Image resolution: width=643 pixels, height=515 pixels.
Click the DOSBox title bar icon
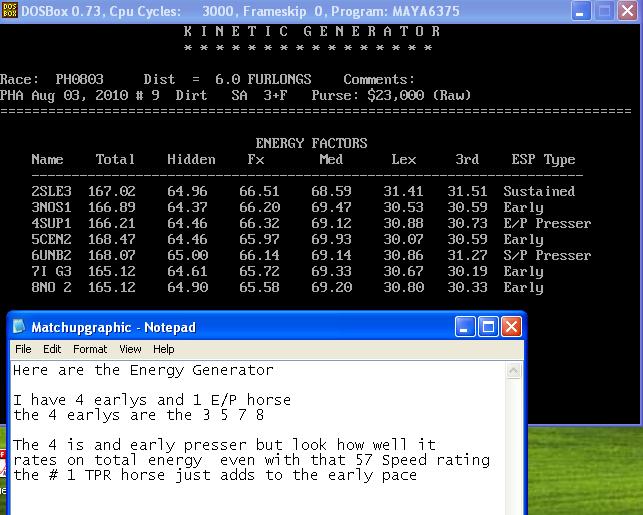coord(9,10)
